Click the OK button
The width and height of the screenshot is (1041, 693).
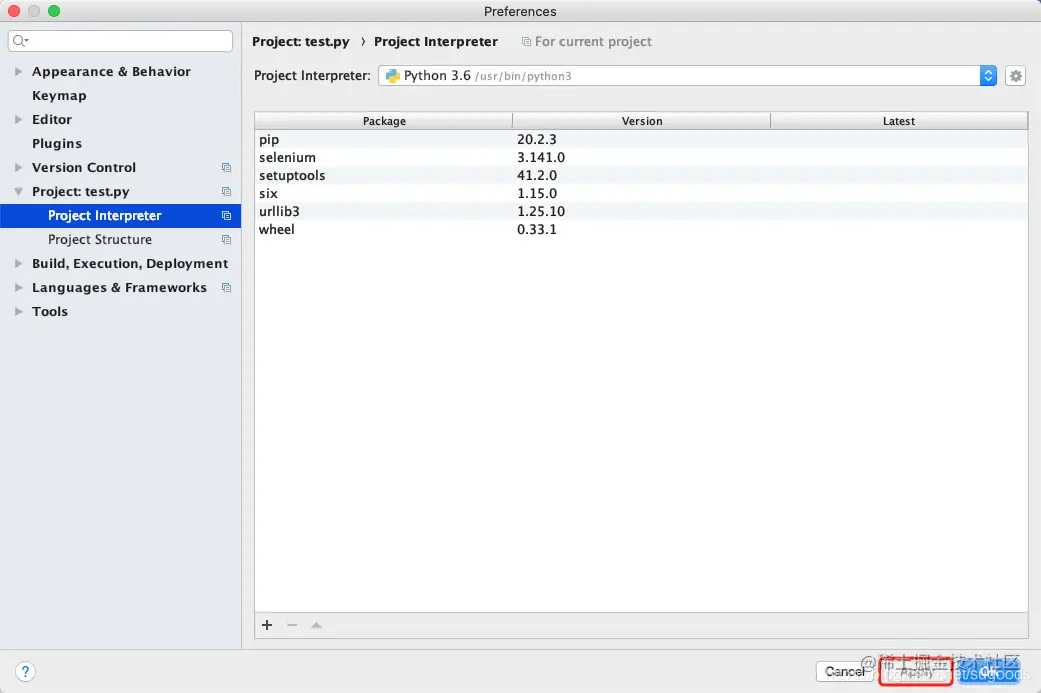(989, 672)
